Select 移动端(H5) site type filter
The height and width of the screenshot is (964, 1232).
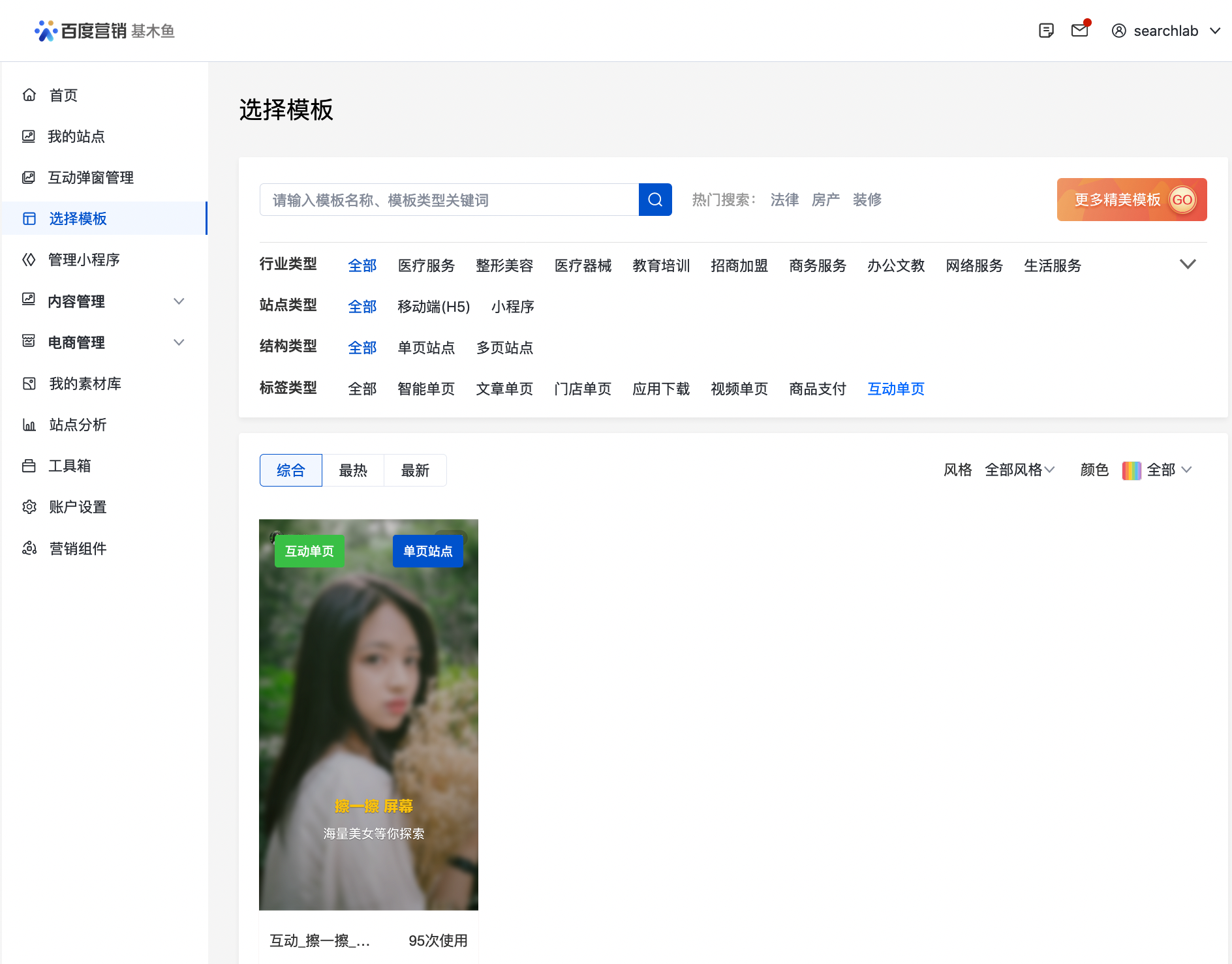point(434,307)
